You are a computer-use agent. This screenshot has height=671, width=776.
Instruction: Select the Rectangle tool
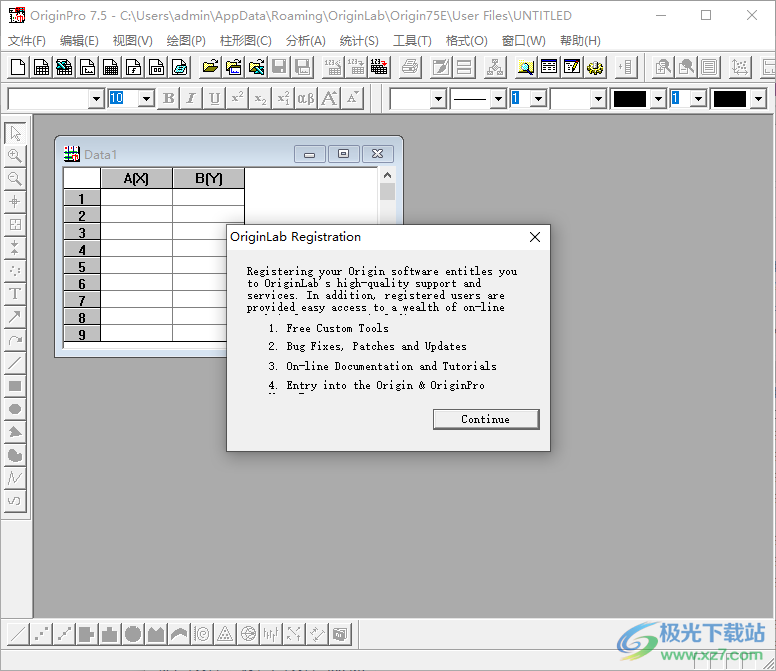[x=15, y=386]
